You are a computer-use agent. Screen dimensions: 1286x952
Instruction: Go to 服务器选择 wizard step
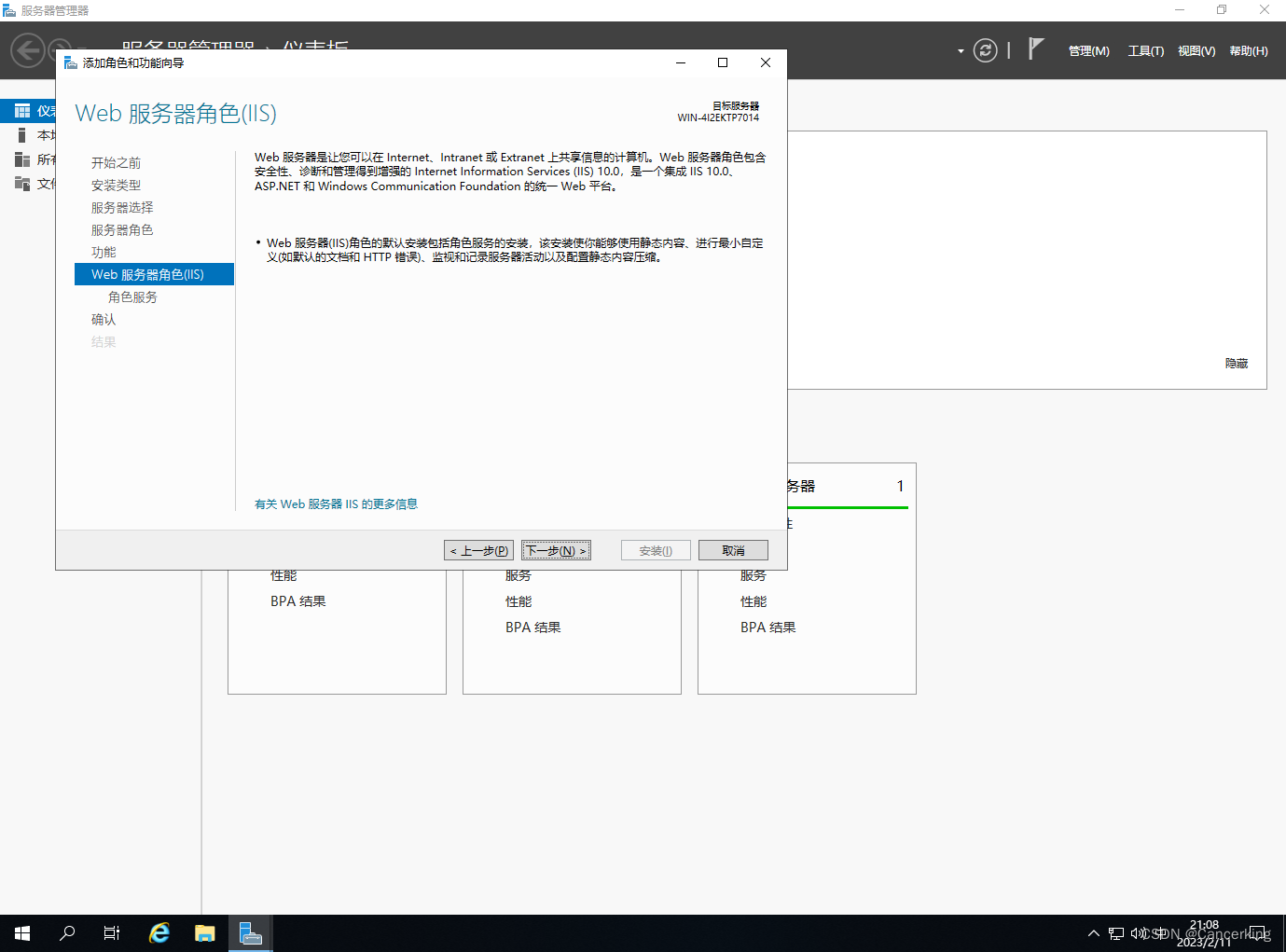[x=122, y=208]
